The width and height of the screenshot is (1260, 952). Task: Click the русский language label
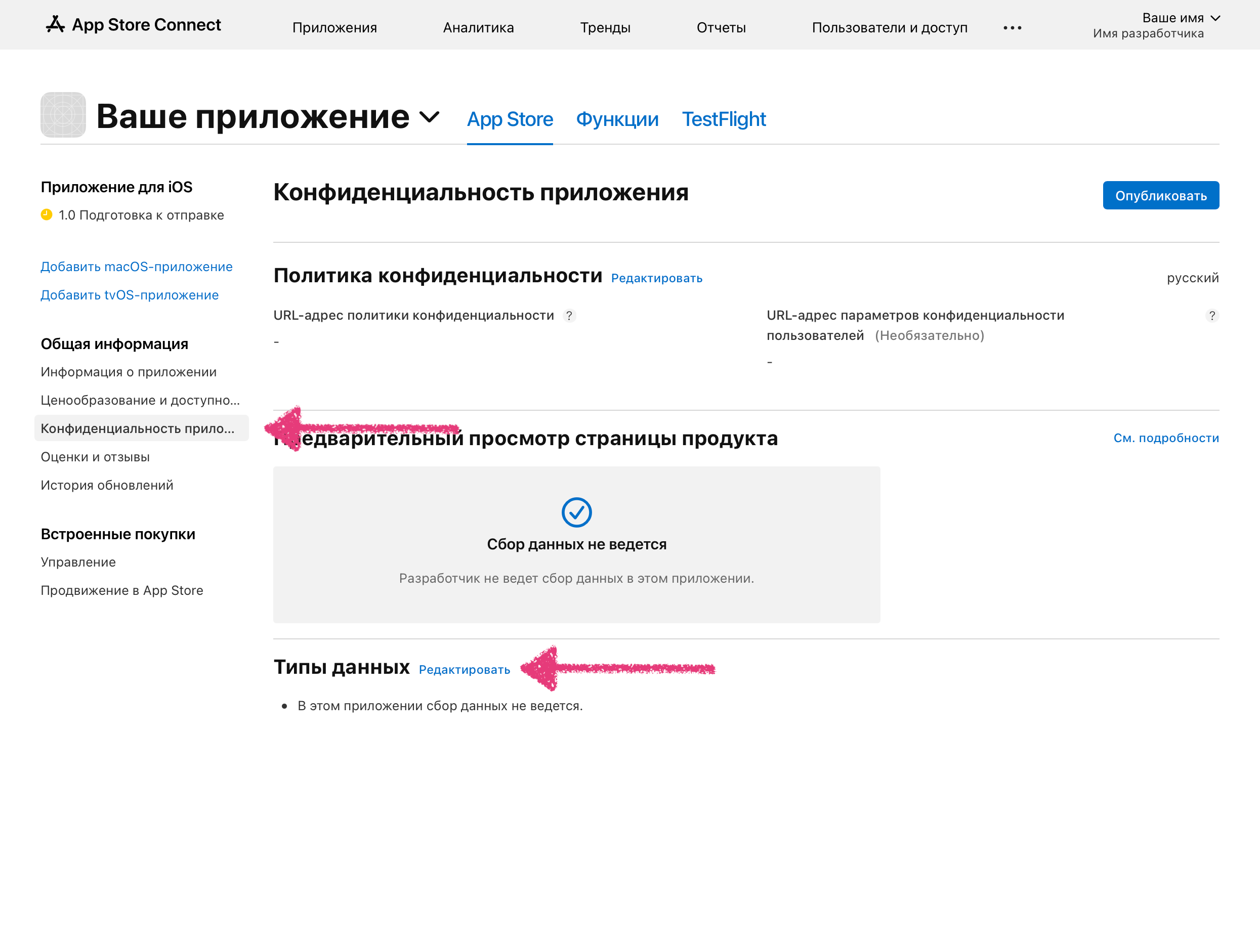[x=1193, y=278]
